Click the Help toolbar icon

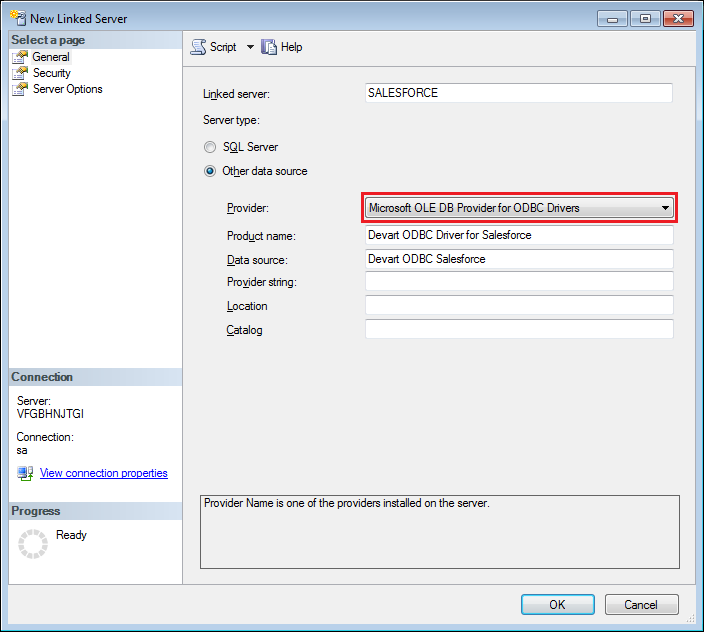click(x=269, y=47)
